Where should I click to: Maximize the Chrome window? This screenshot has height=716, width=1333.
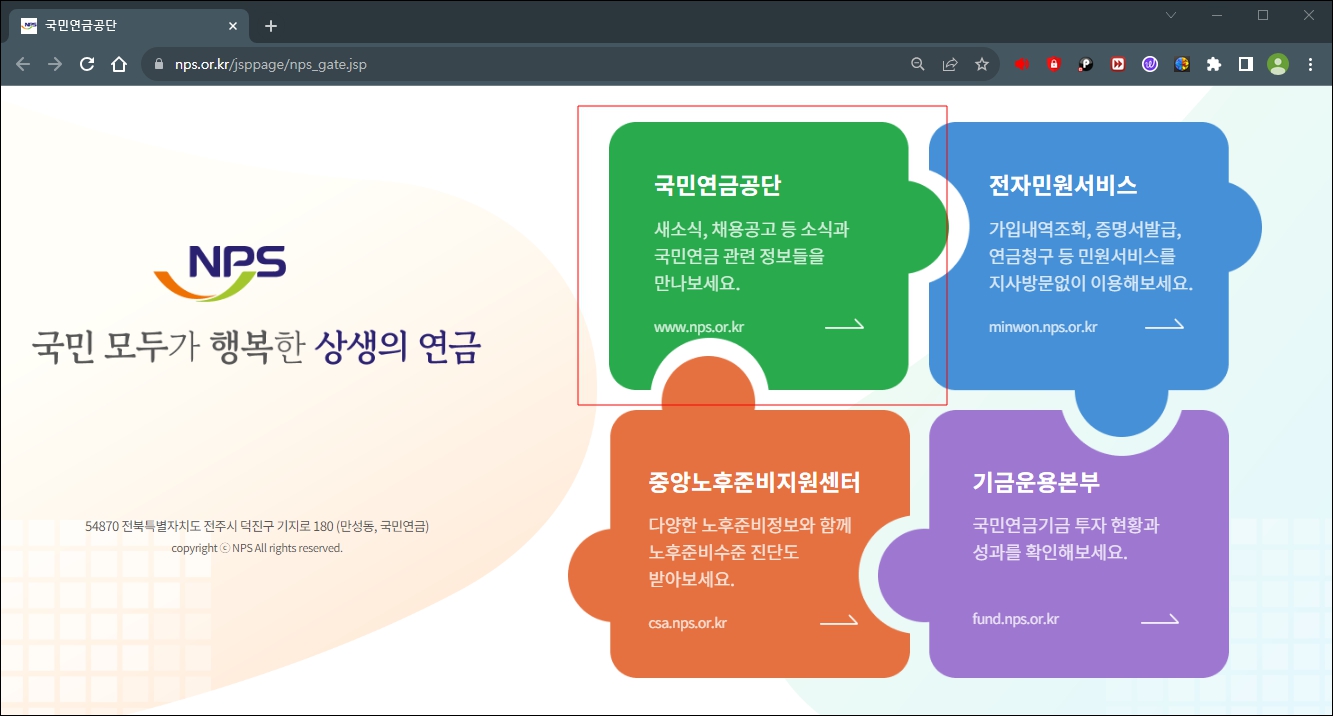[x=1263, y=15]
